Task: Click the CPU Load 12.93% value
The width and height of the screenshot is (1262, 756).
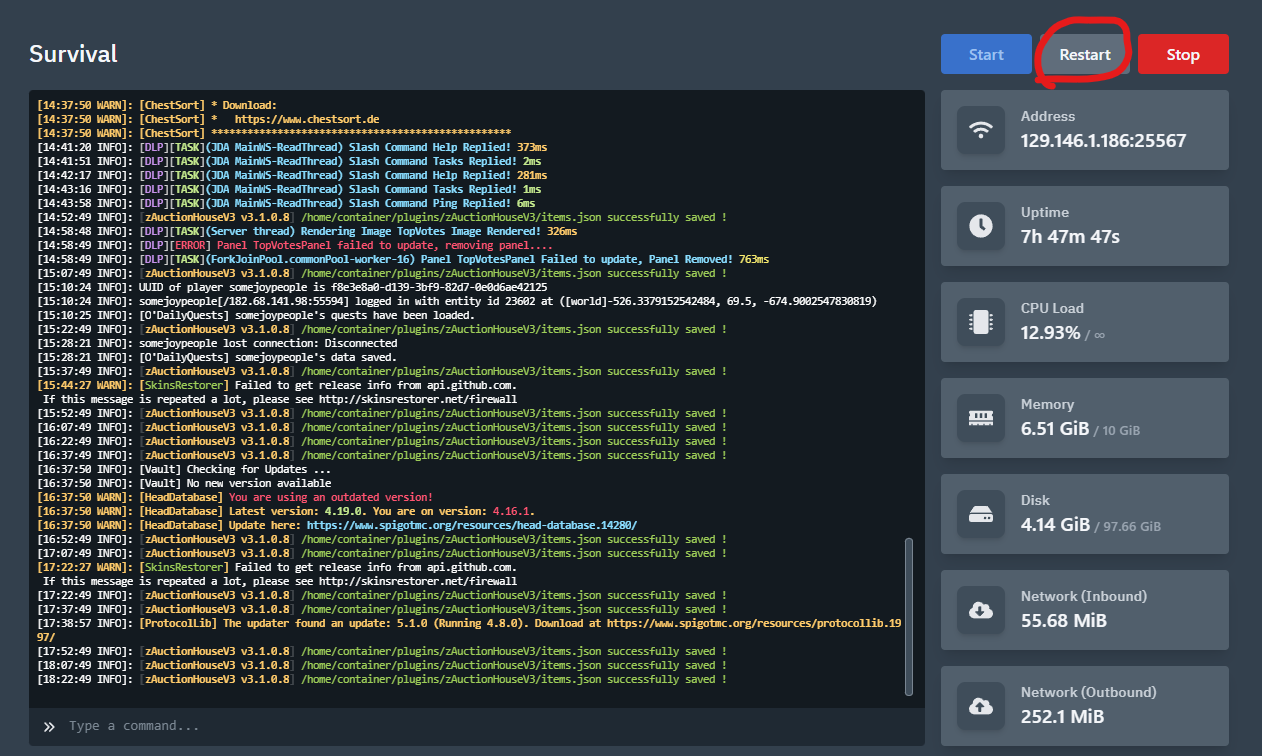Action: coord(1050,332)
